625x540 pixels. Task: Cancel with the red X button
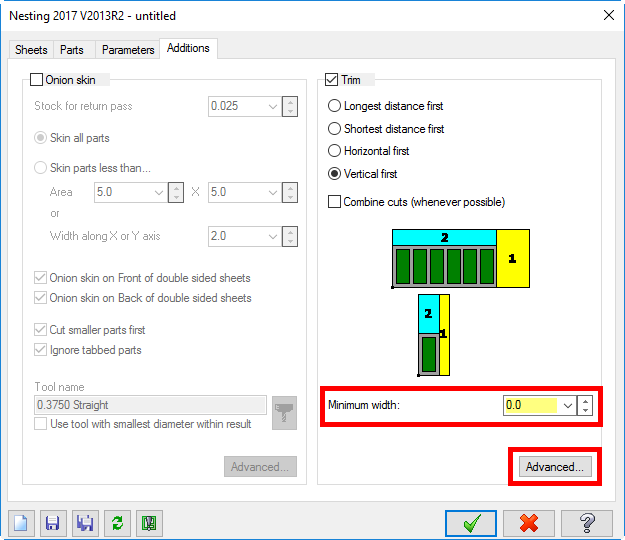[x=529, y=523]
